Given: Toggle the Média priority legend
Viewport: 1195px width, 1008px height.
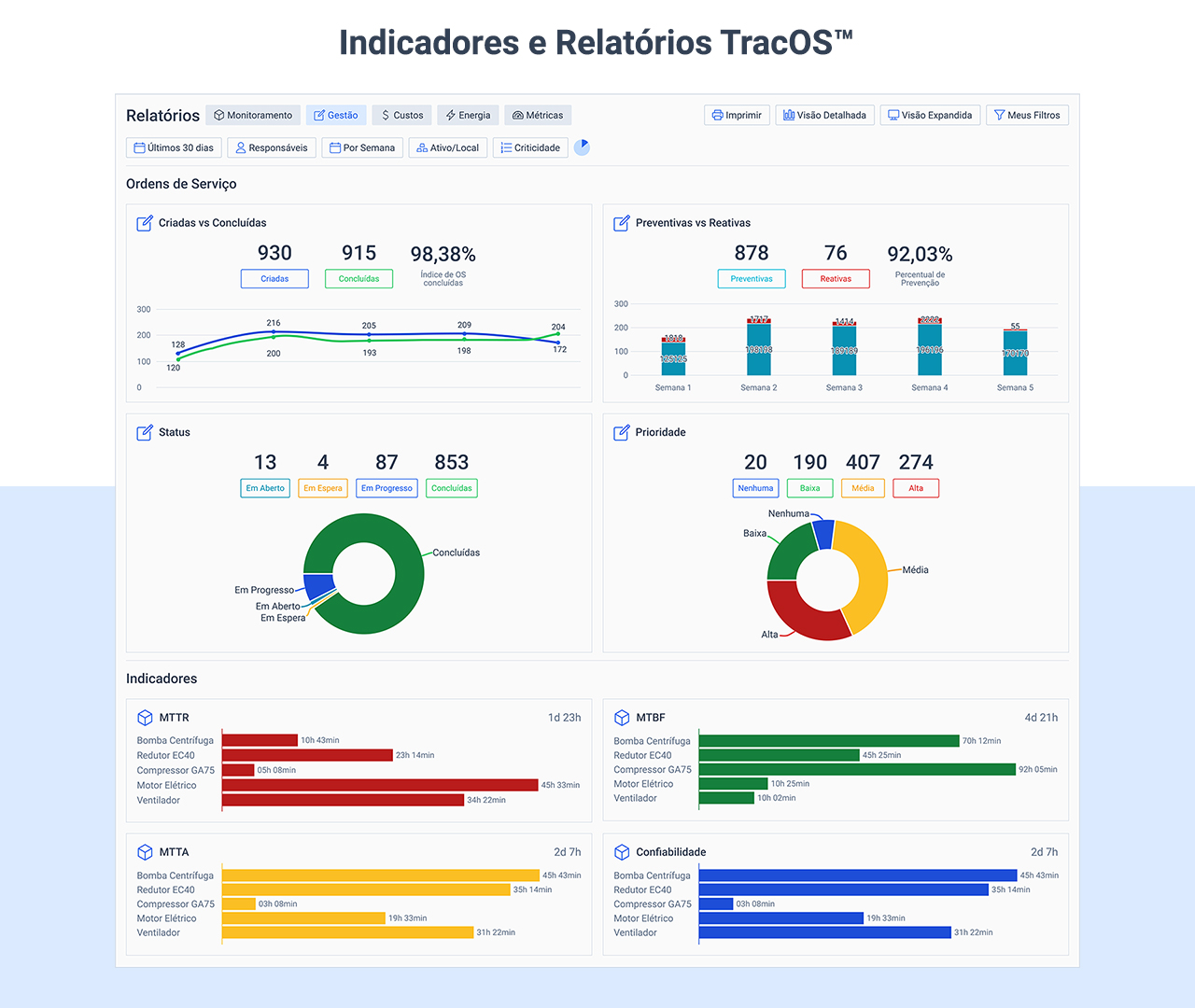Looking at the screenshot, I should pos(863,488).
